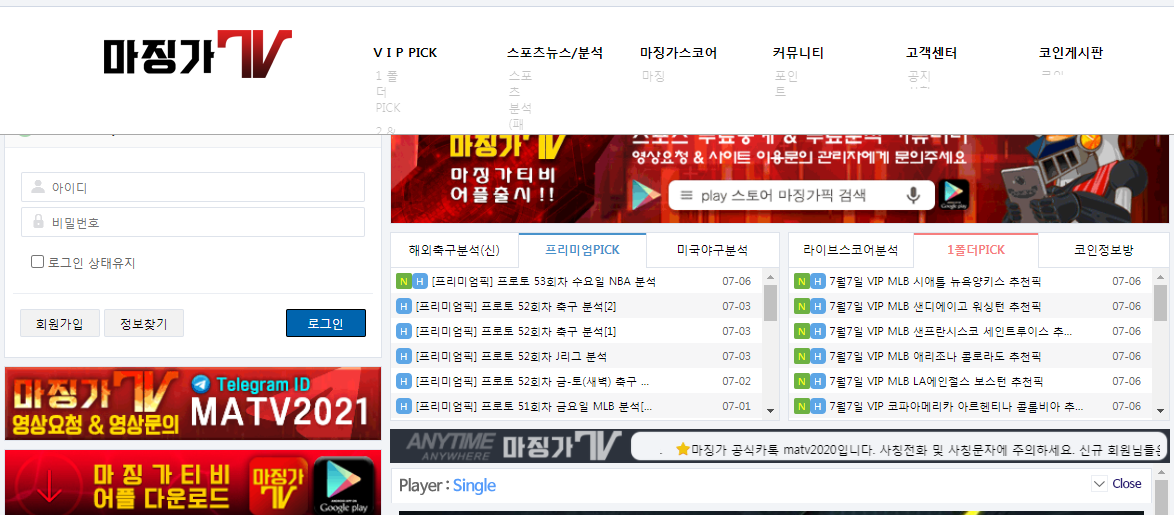Open 프로토 52회차 금-토(새벽) 축구 post
Viewport: 1174px width, 515px height.
532,382
